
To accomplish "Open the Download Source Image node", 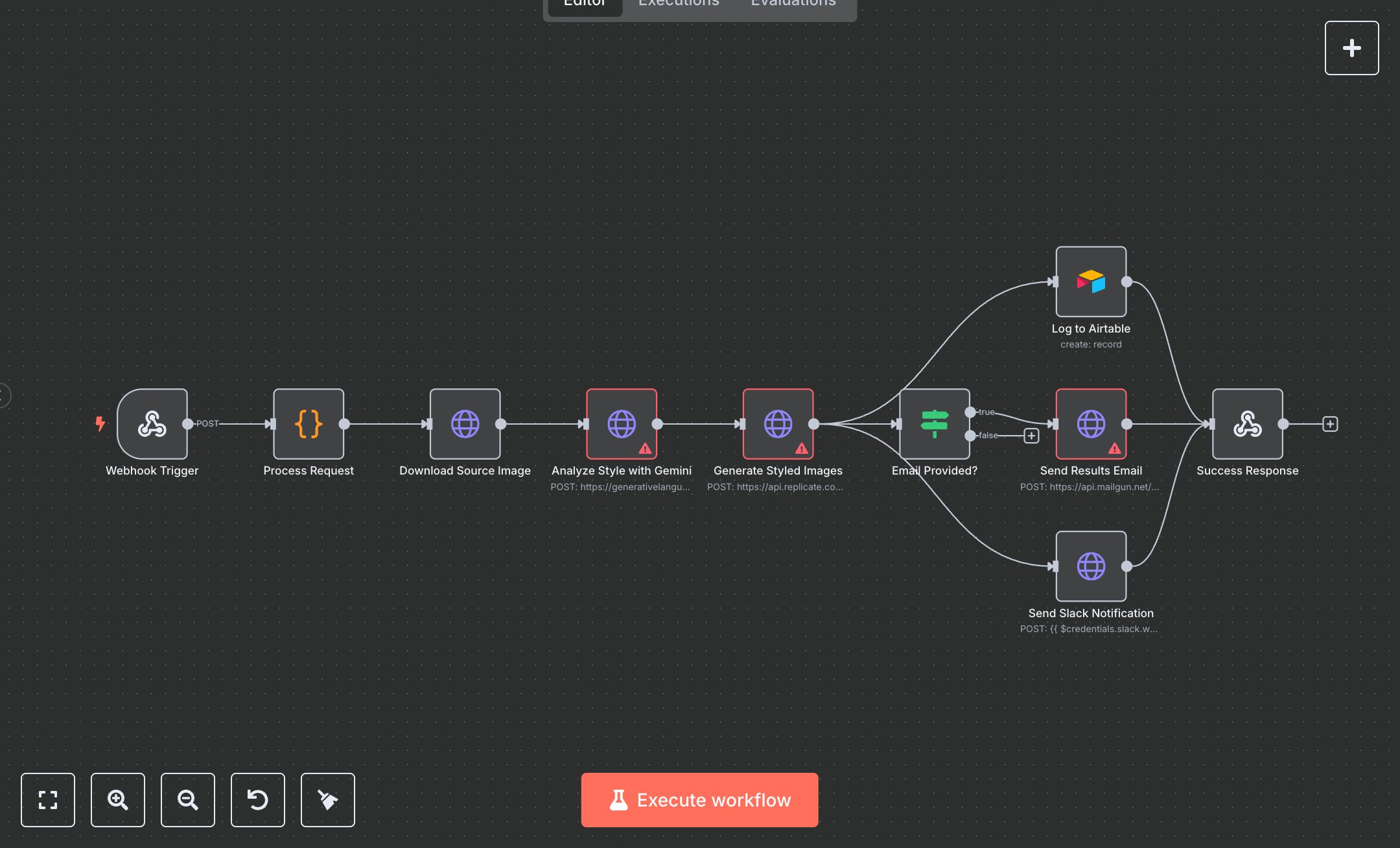I will click(x=465, y=424).
